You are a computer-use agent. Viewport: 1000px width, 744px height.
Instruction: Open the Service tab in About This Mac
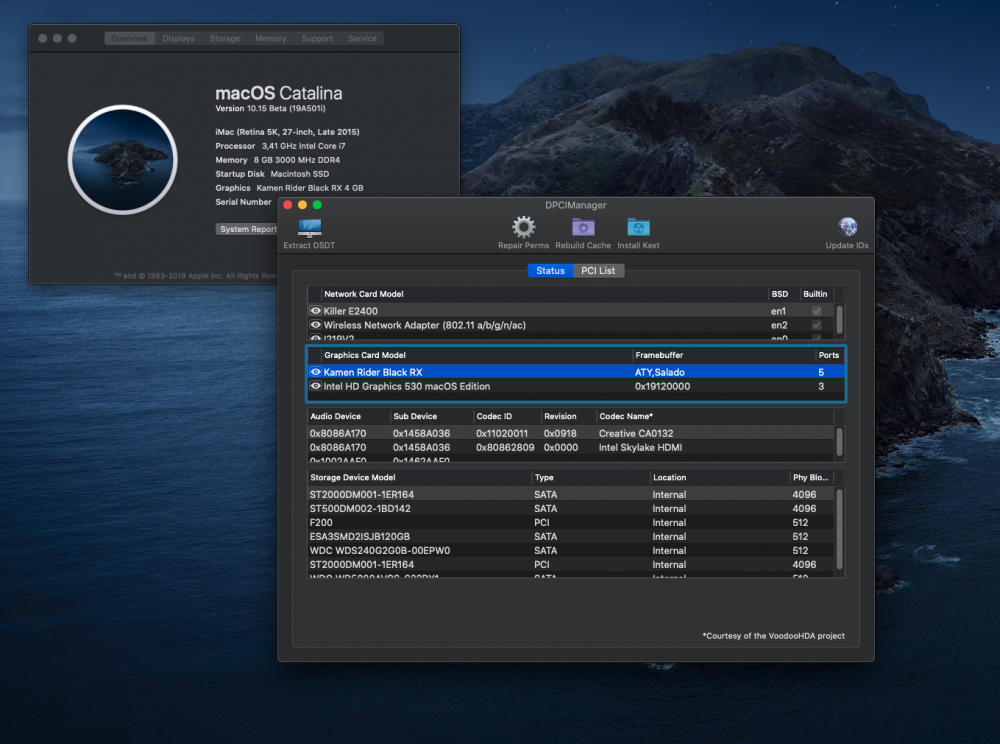tap(362, 38)
